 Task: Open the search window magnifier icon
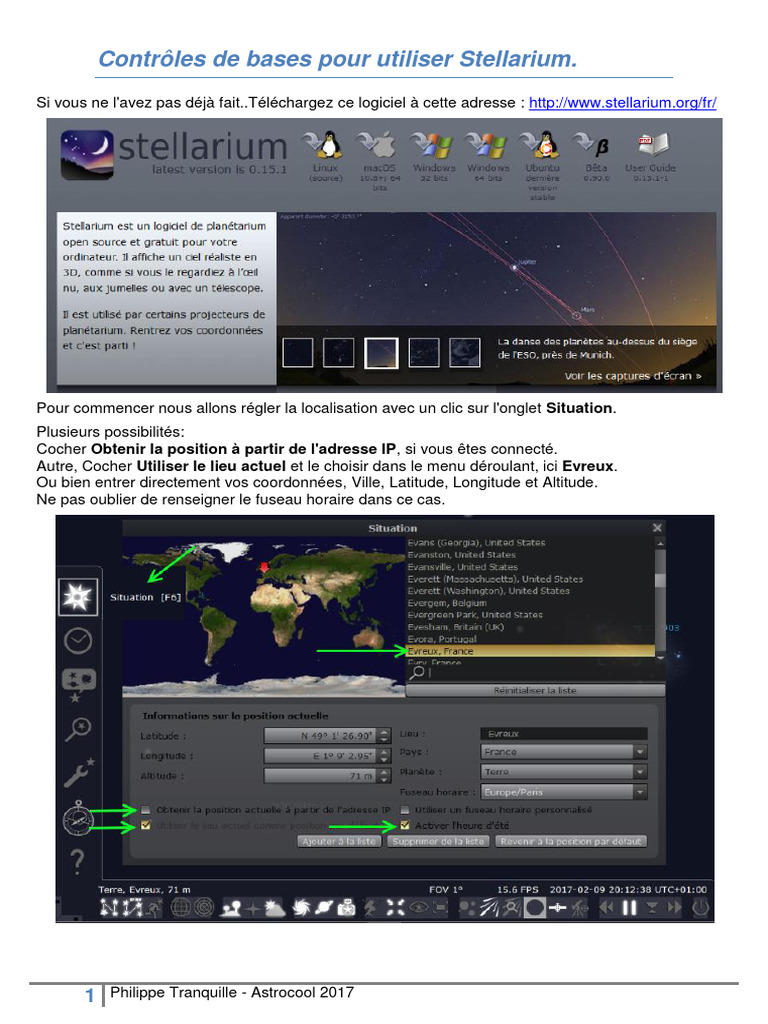click(78, 729)
